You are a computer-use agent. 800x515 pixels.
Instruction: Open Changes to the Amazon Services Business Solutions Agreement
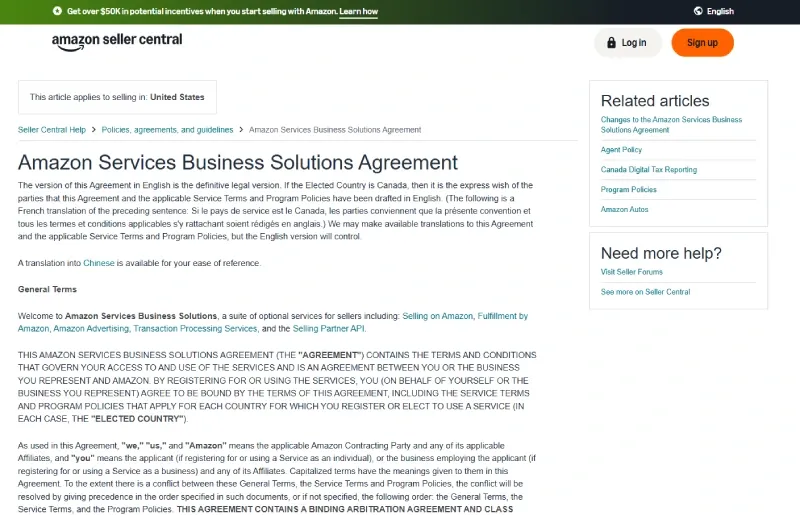[671, 125]
